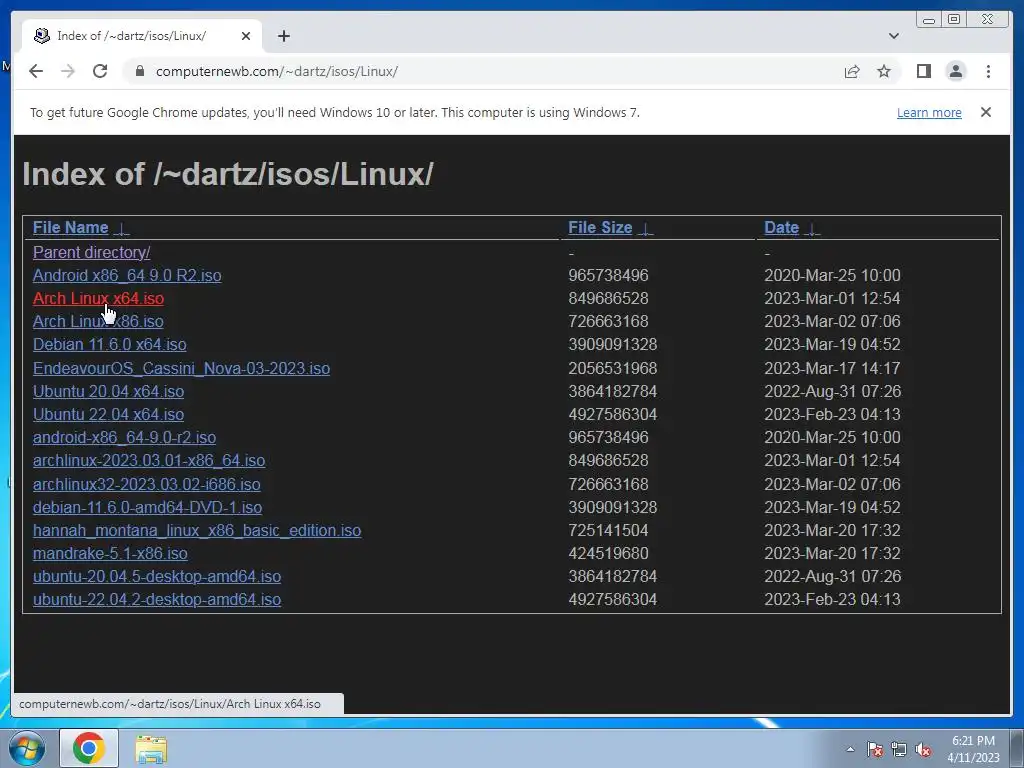Click the address bar URL
The width and height of the screenshot is (1024, 768).
pyautogui.click(x=277, y=71)
